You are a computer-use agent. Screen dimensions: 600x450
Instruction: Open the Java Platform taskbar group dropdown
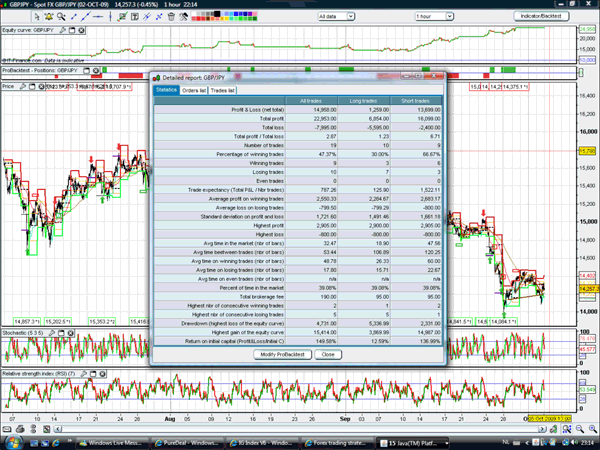point(447,443)
